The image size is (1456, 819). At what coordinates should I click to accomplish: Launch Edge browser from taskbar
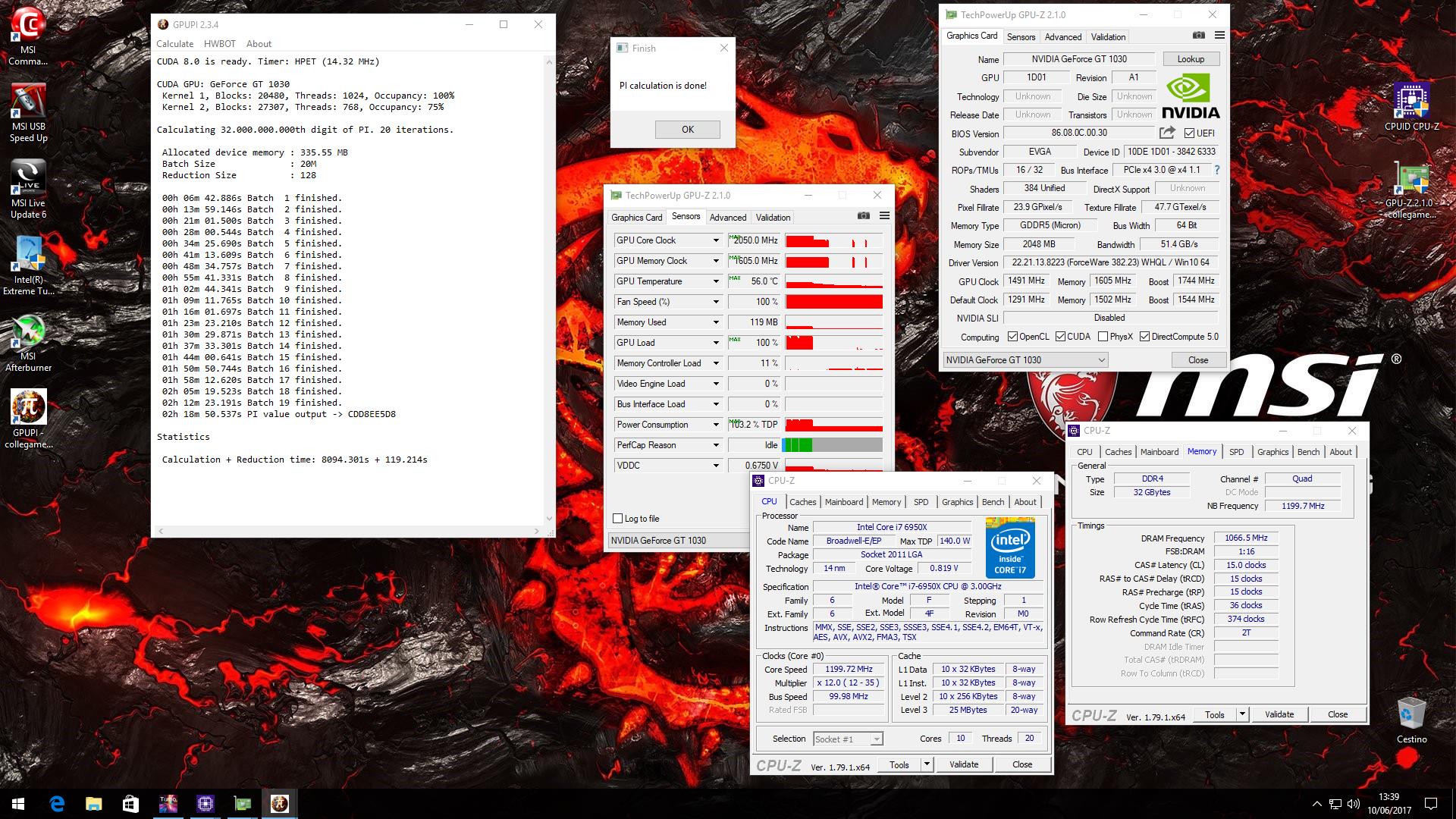click(x=57, y=804)
